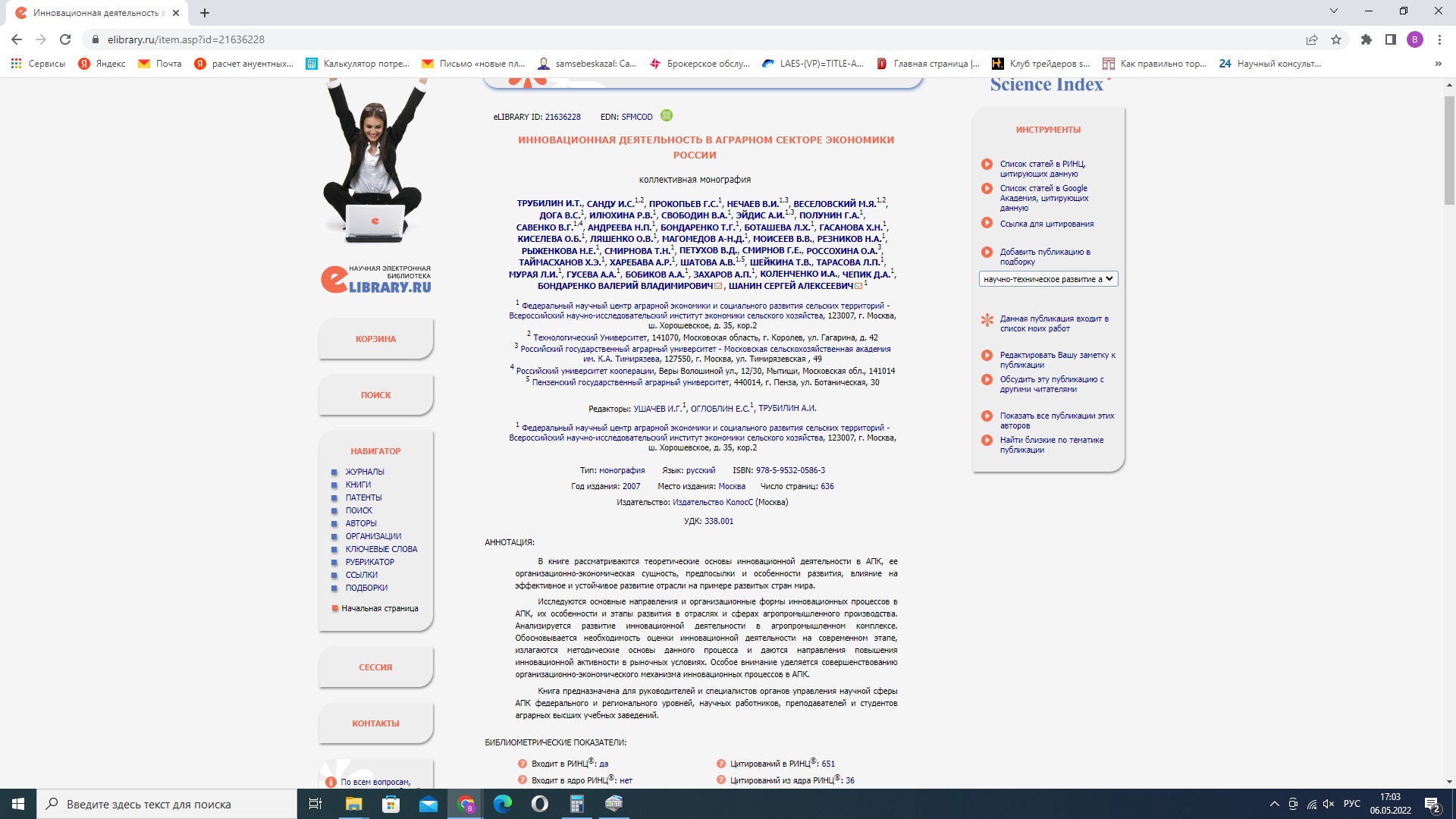Open the Chrome profile avatar
Image resolution: width=1456 pixels, height=819 pixels.
tap(1415, 39)
